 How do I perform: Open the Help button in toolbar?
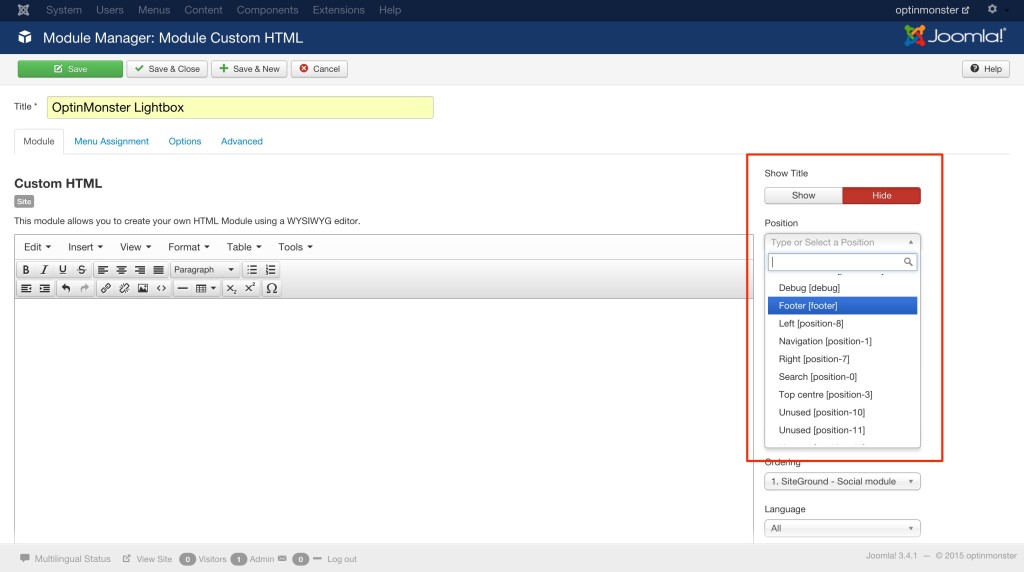coord(985,69)
